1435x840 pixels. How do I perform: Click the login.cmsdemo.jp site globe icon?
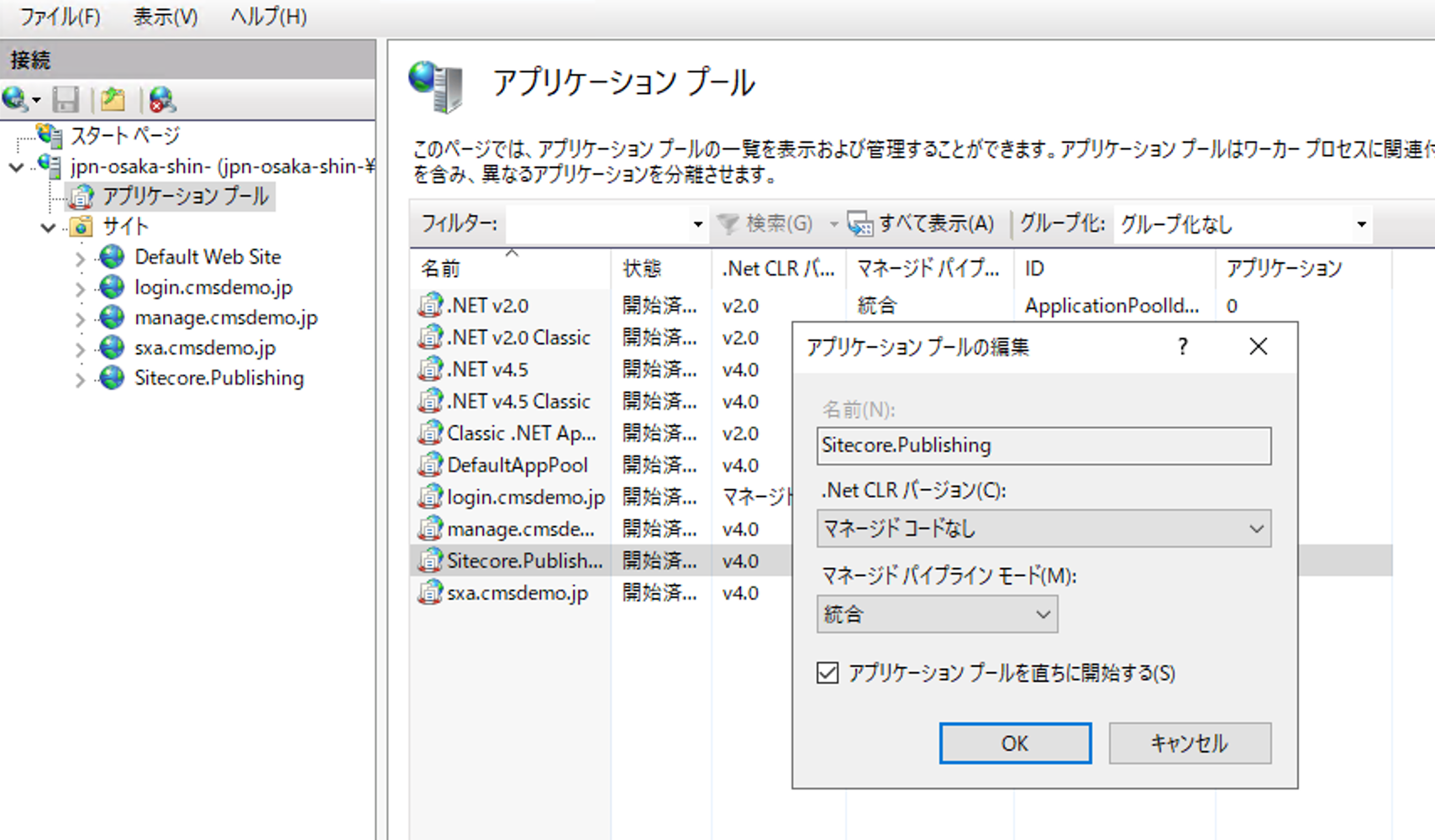coord(112,287)
